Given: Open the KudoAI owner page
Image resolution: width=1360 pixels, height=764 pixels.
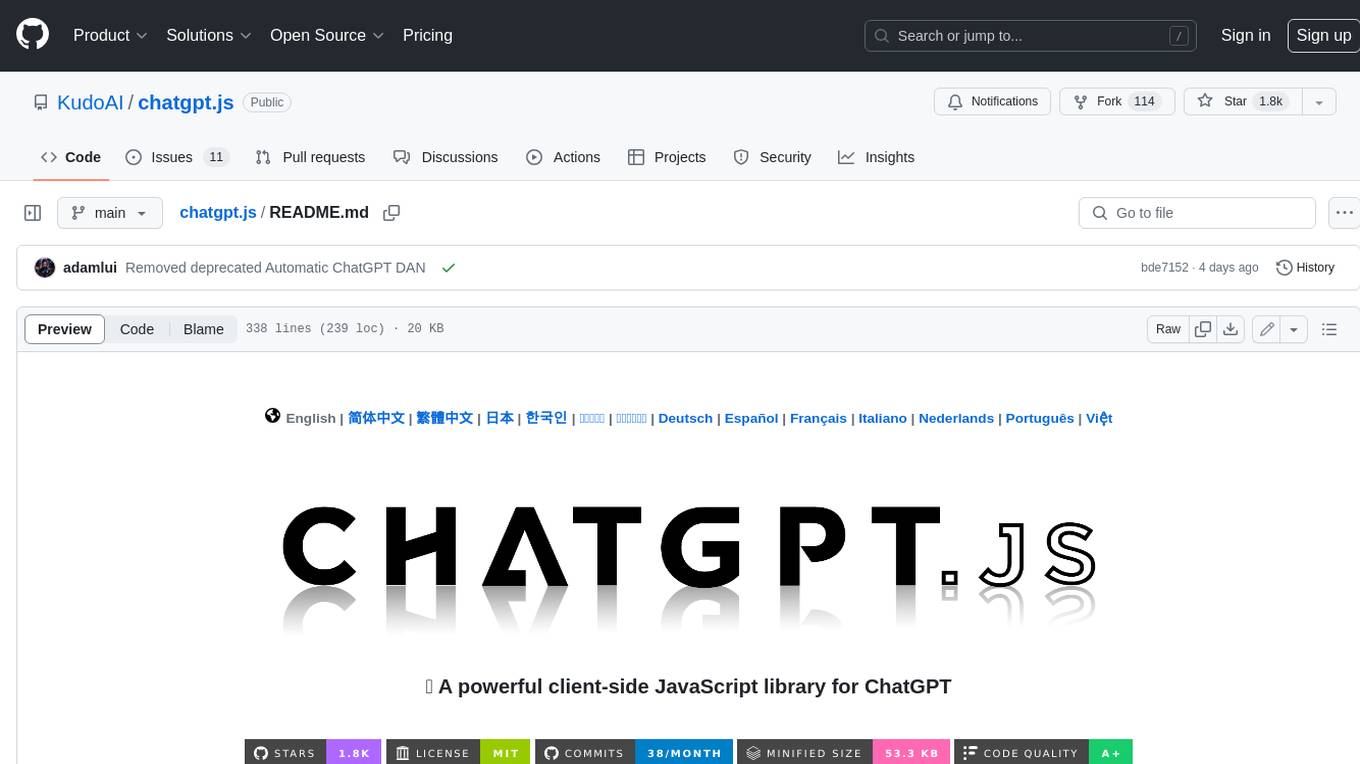Looking at the screenshot, I should coord(90,102).
